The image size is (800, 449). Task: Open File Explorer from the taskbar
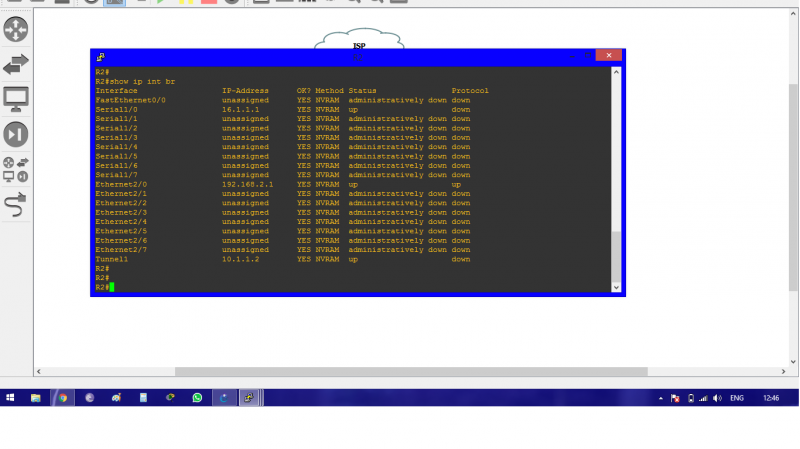36,398
